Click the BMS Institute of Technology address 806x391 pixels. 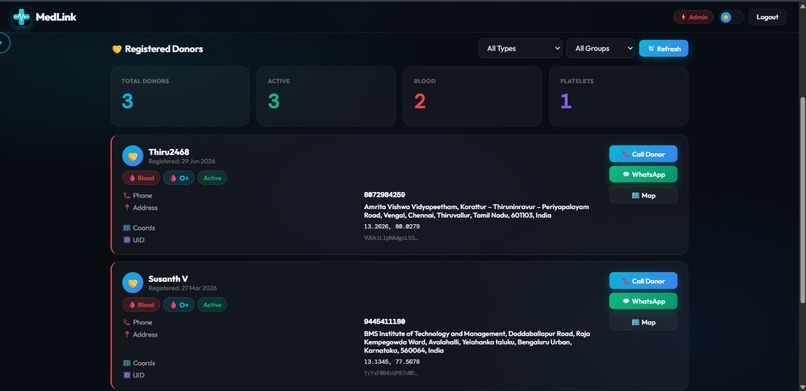click(x=477, y=342)
